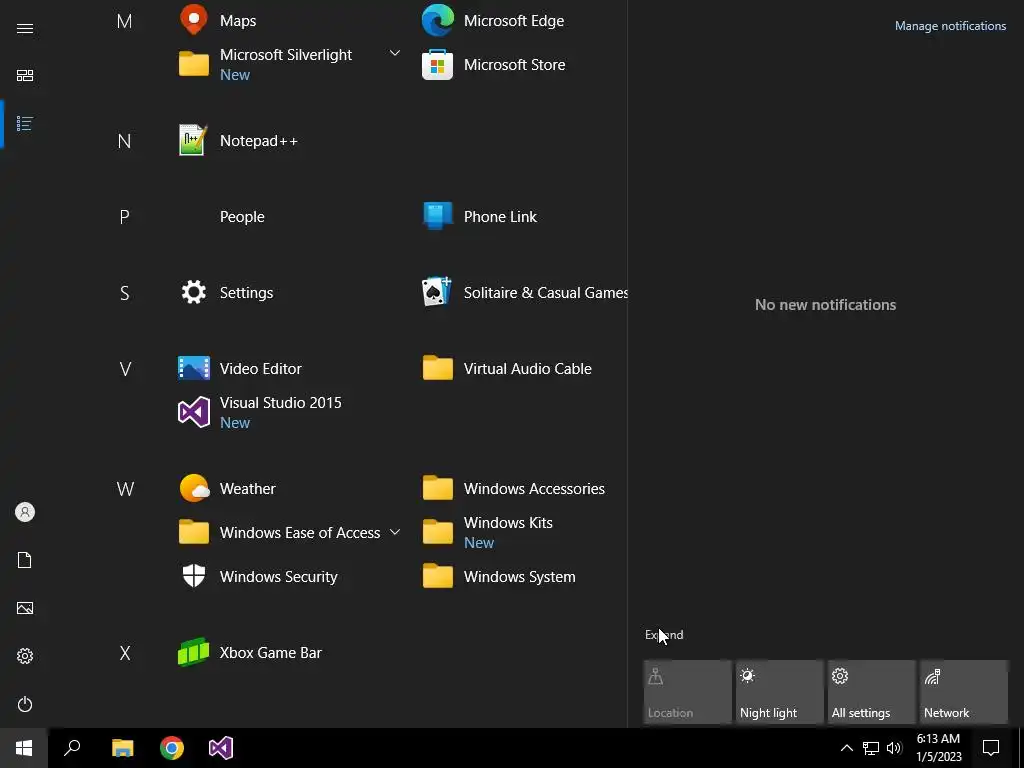Screen dimensions: 1024x768
Task: Toggle Night light quick action
Action: click(x=779, y=692)
